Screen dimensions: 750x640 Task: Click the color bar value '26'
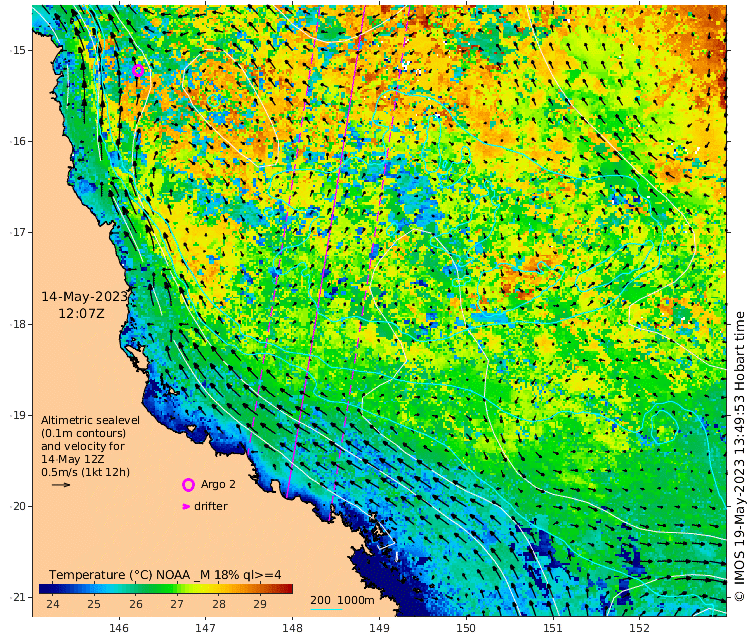pos(136,604)
